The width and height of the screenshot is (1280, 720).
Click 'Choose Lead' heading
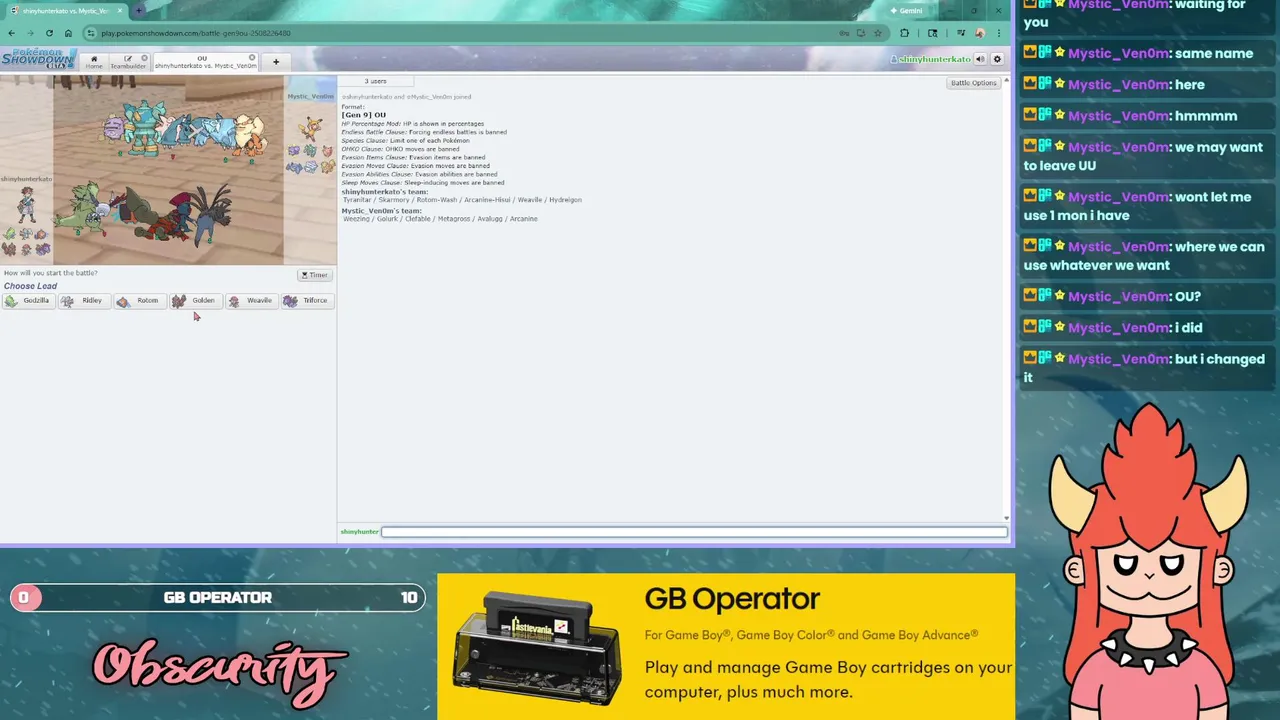point(30,286)
